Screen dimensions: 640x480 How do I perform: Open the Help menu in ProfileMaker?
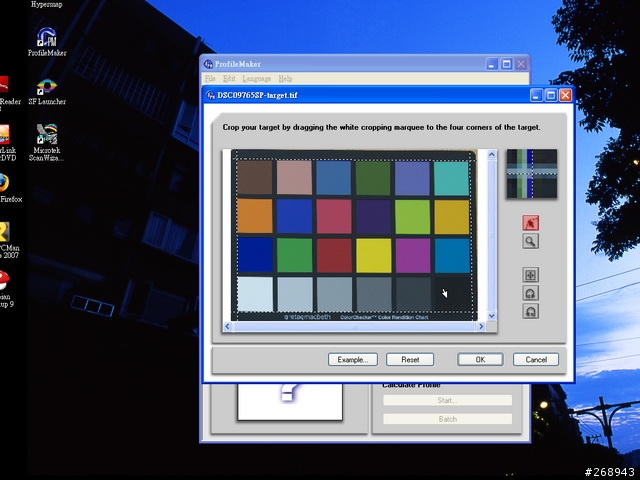285,78
